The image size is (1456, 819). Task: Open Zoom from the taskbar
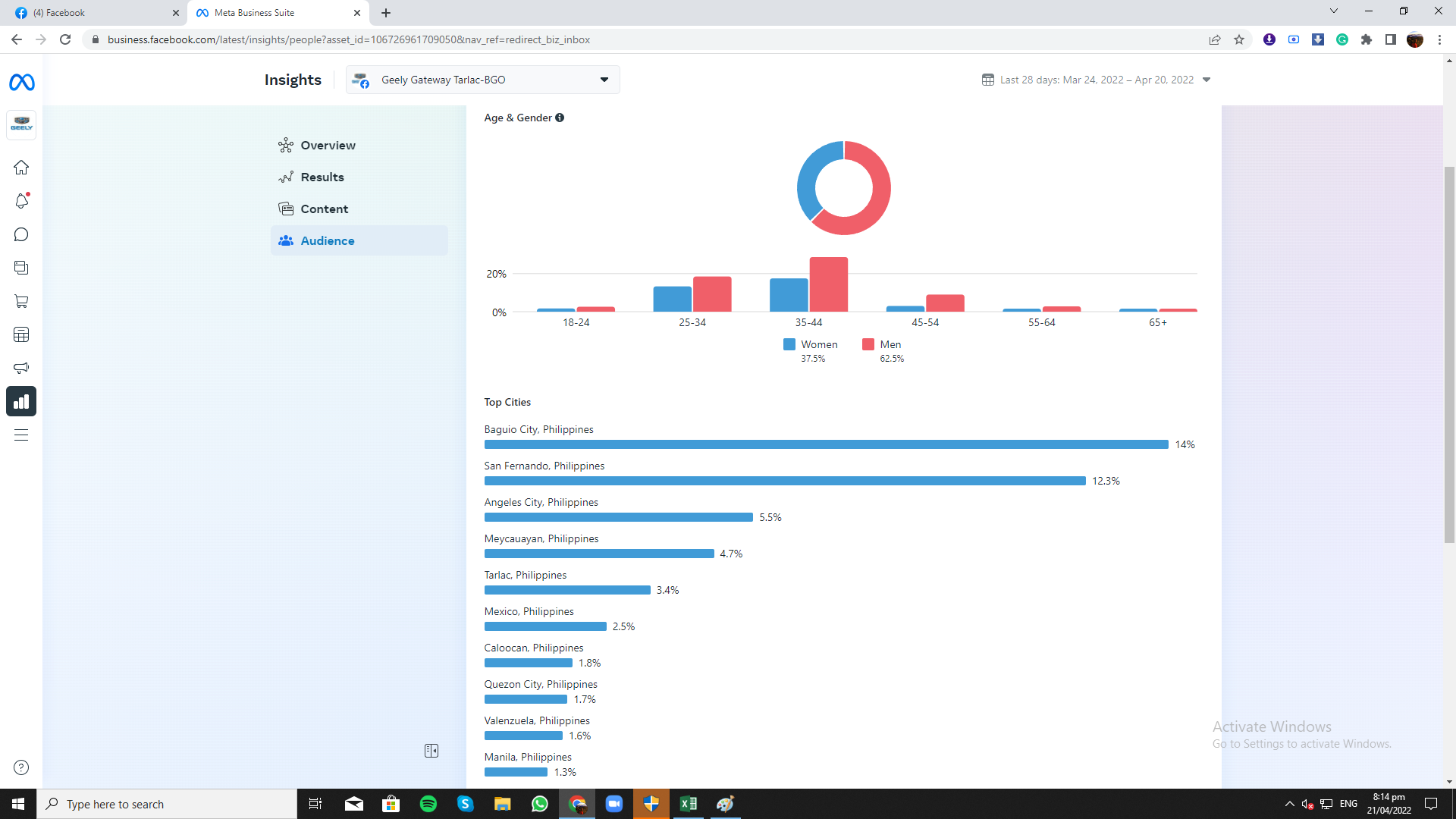[x=614, y=804]
